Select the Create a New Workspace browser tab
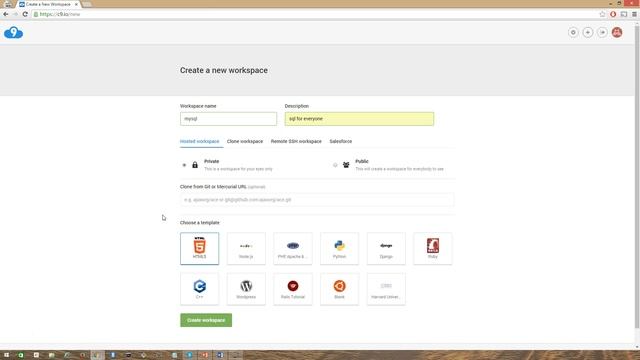This screenshot has height=360, width=640. [x=48, y=4]
